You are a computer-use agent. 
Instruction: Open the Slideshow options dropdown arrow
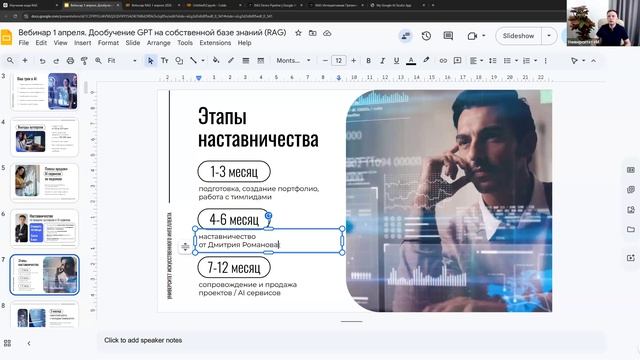click(x=549, y=36)
